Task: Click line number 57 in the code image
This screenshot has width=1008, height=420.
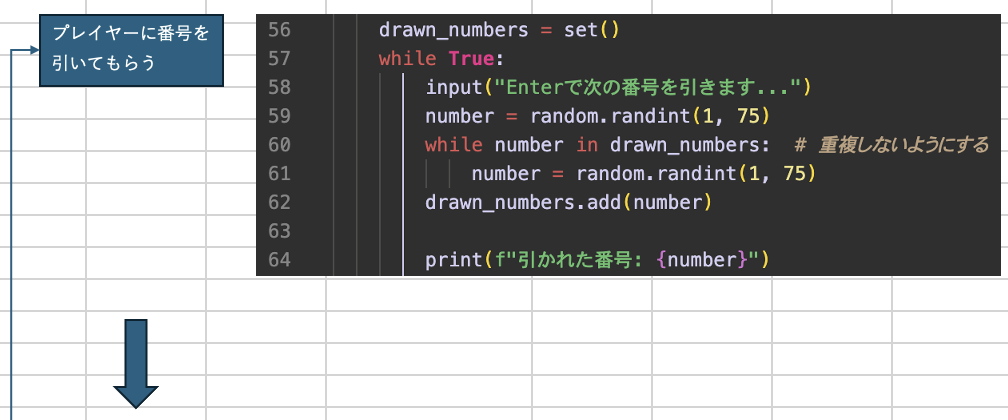Action: (x=279, y=59)
